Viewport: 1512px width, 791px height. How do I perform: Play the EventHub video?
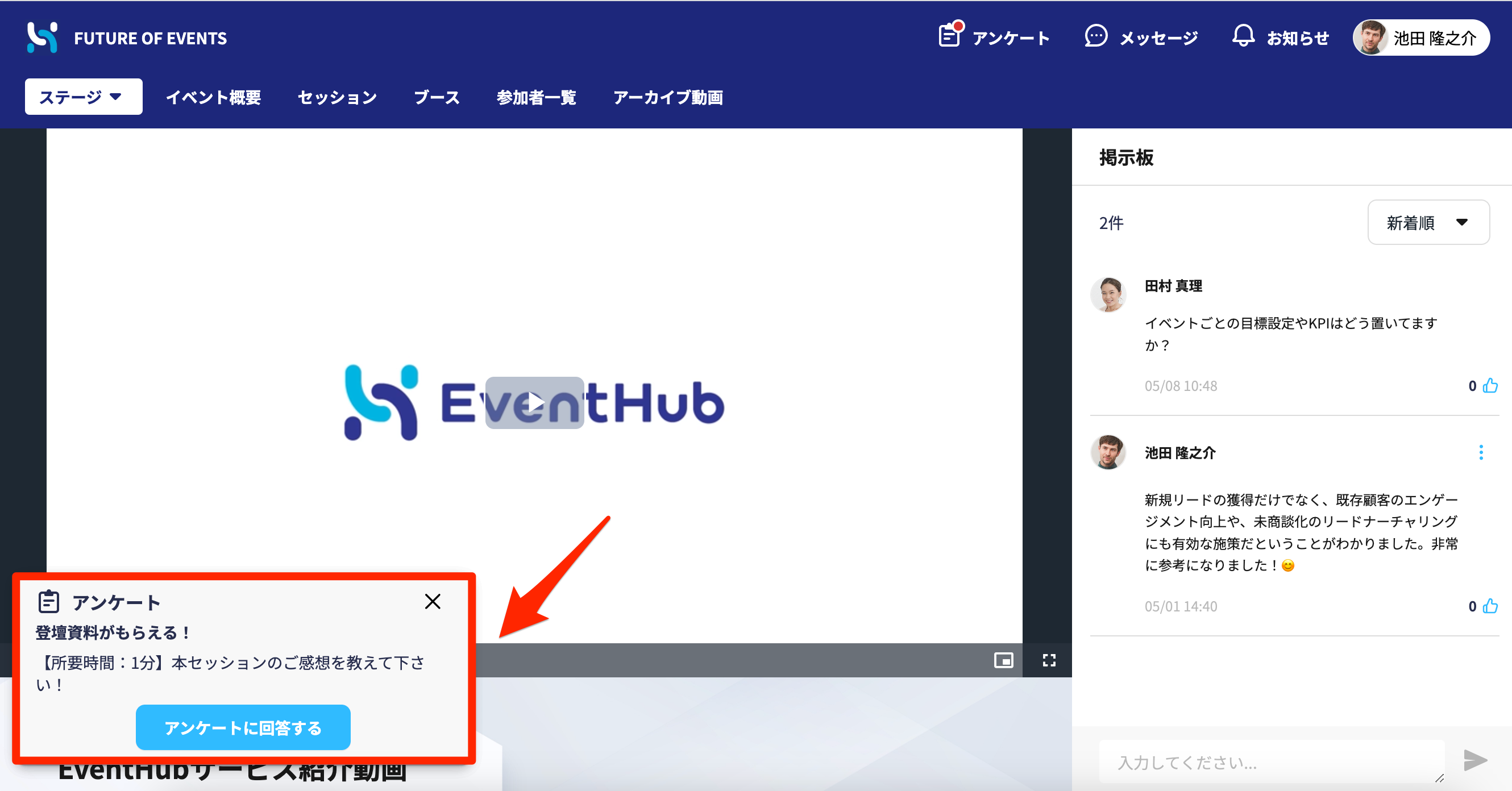click(534, 402)
